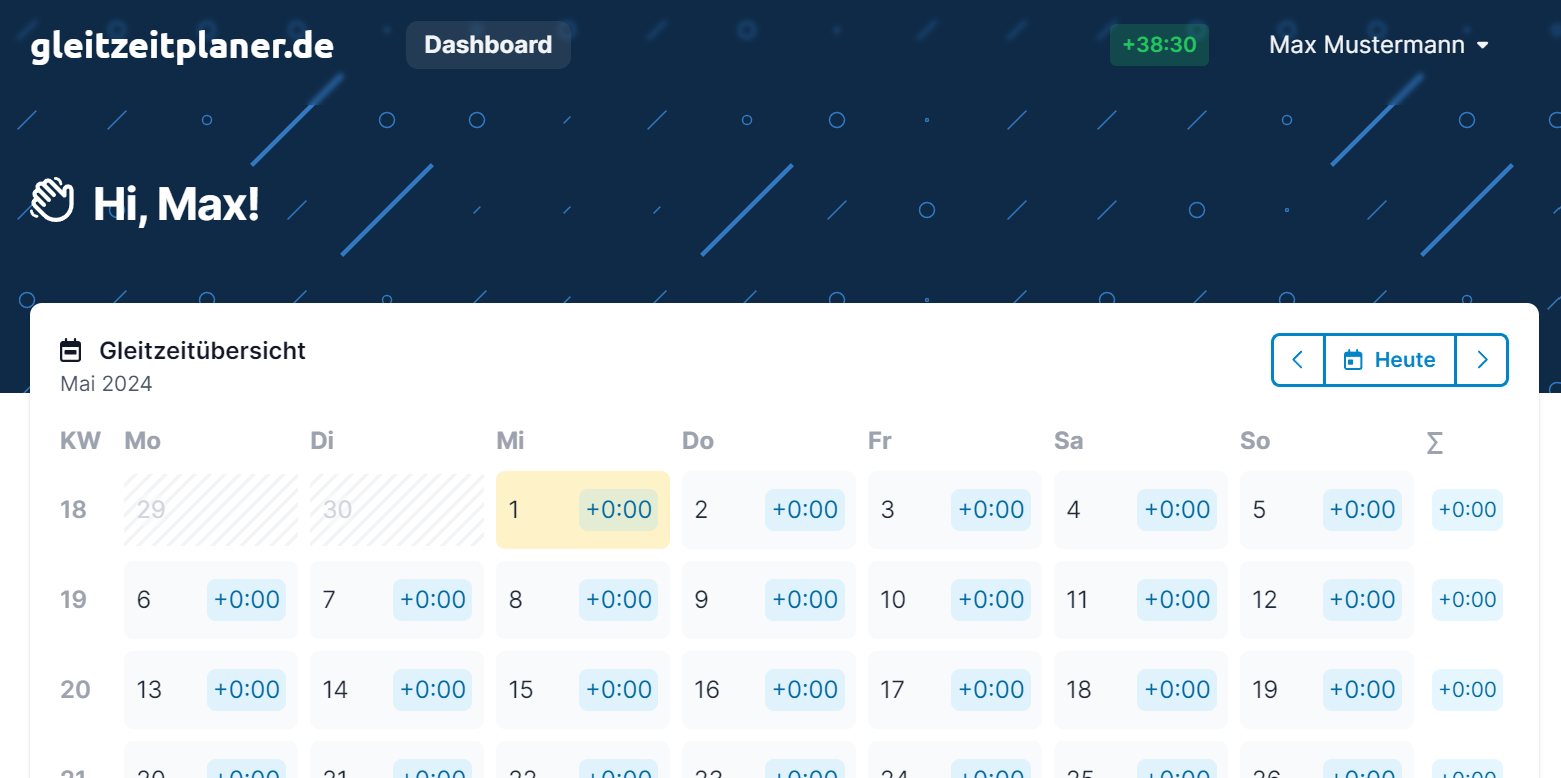Click the next month chevron arrow
This screenshot has width=1561, height=778.
click(x=1482, y=360)
